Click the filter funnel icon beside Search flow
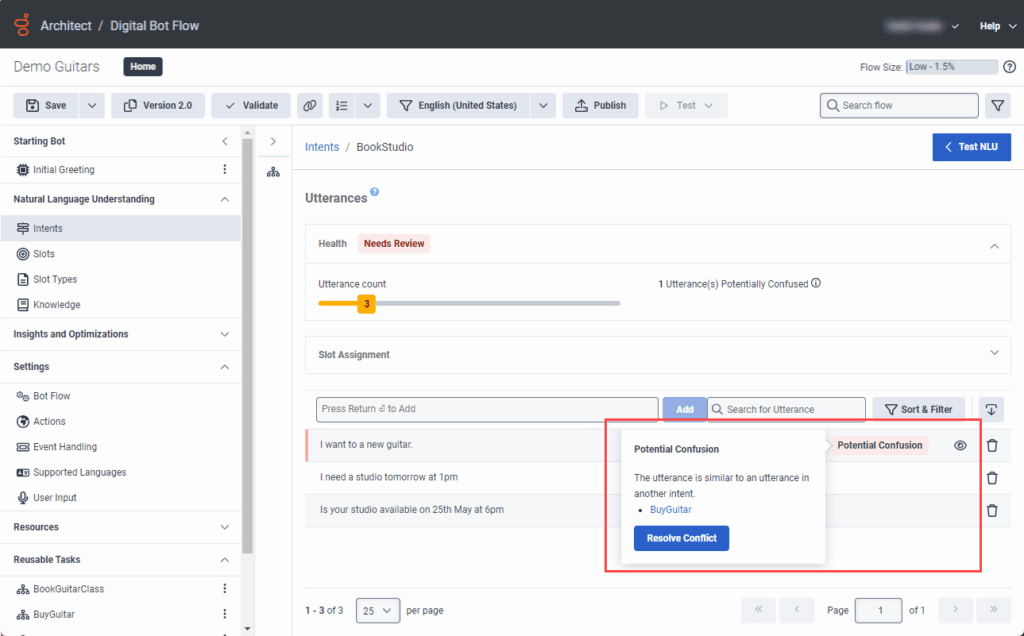 coord(996,105)
